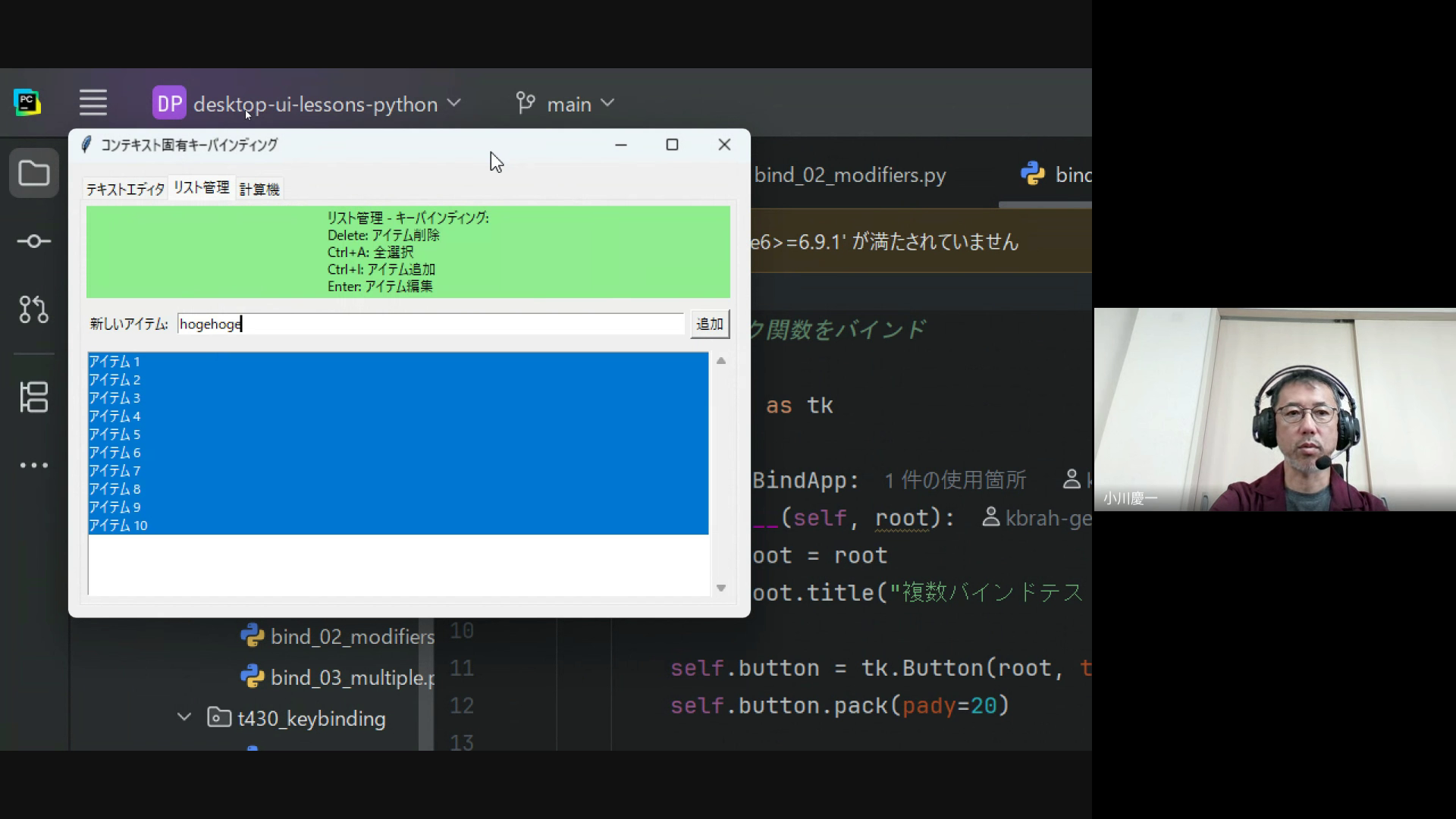The height and width of the screenshot is (819, 1456).
Task: Click the PyCharm logo icon
Action: (27, 102)
